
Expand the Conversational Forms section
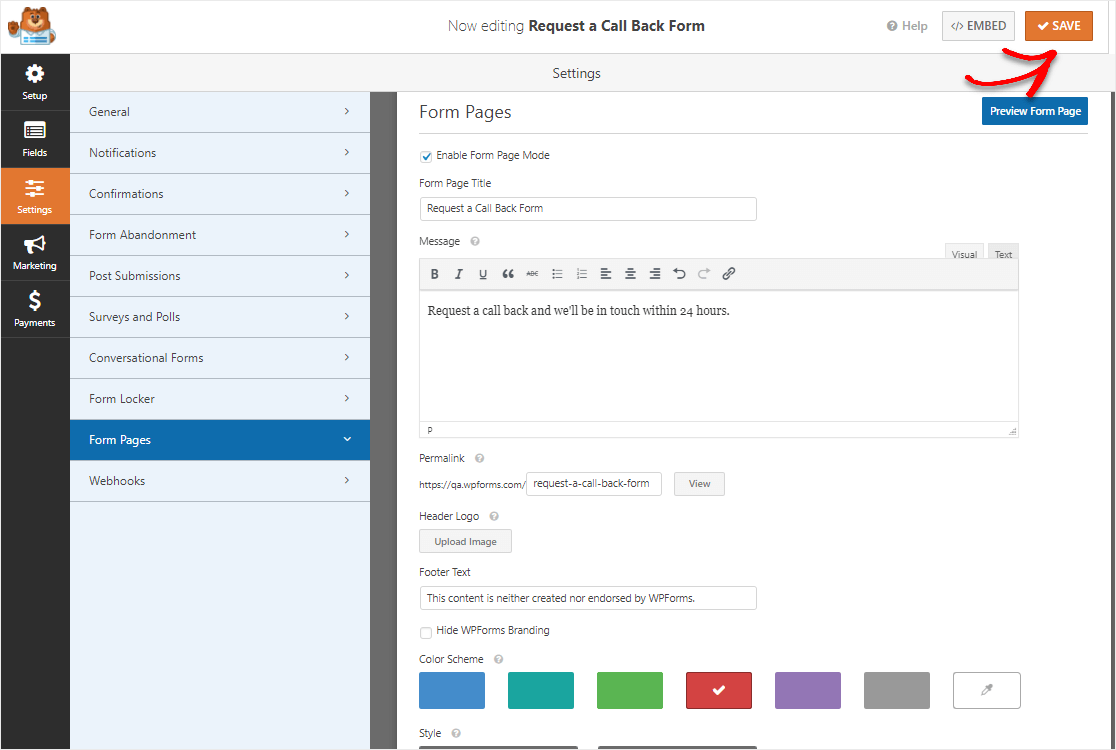pos(220,358)
